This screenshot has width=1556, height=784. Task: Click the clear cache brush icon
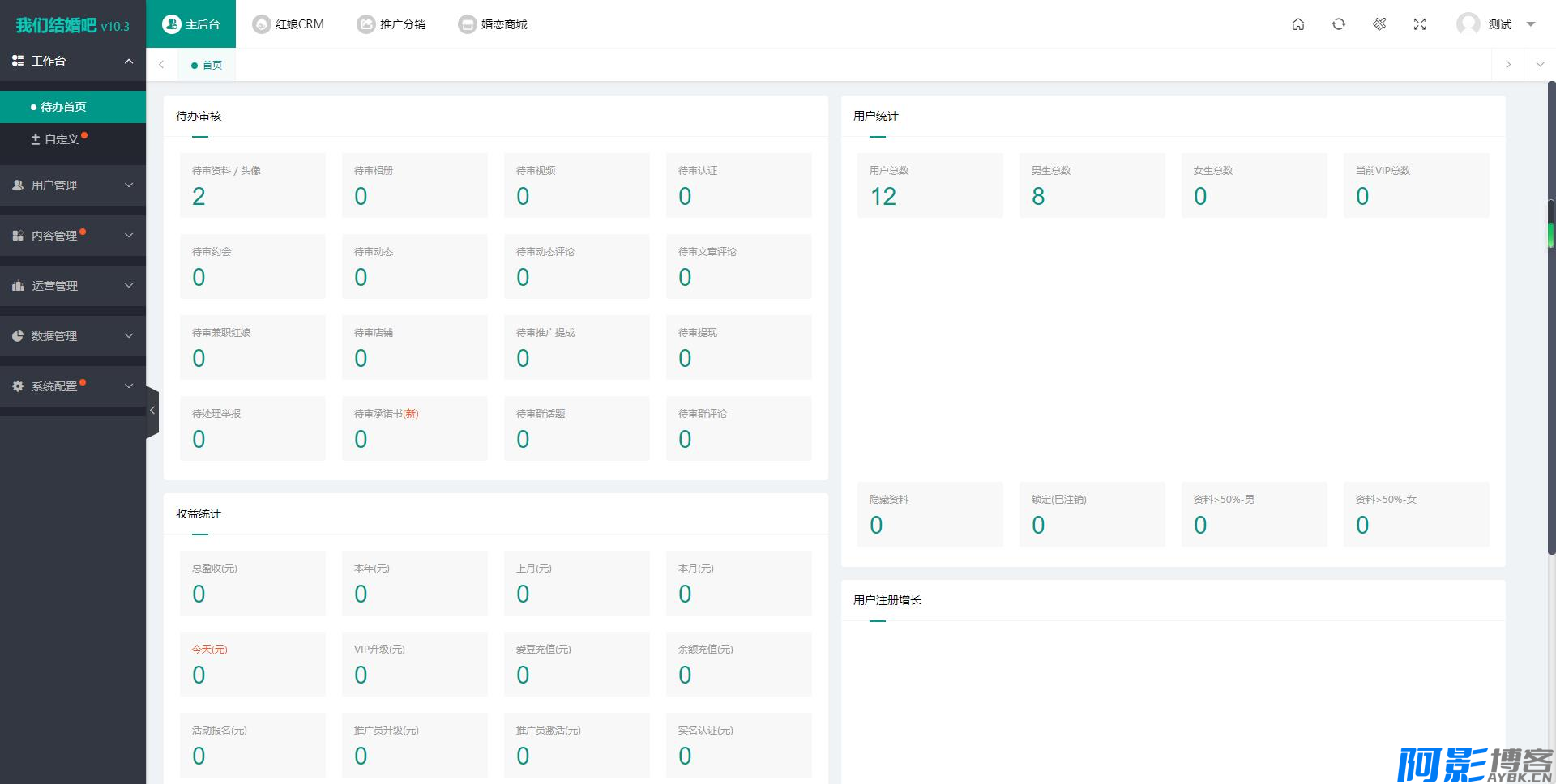[1379, 24]
